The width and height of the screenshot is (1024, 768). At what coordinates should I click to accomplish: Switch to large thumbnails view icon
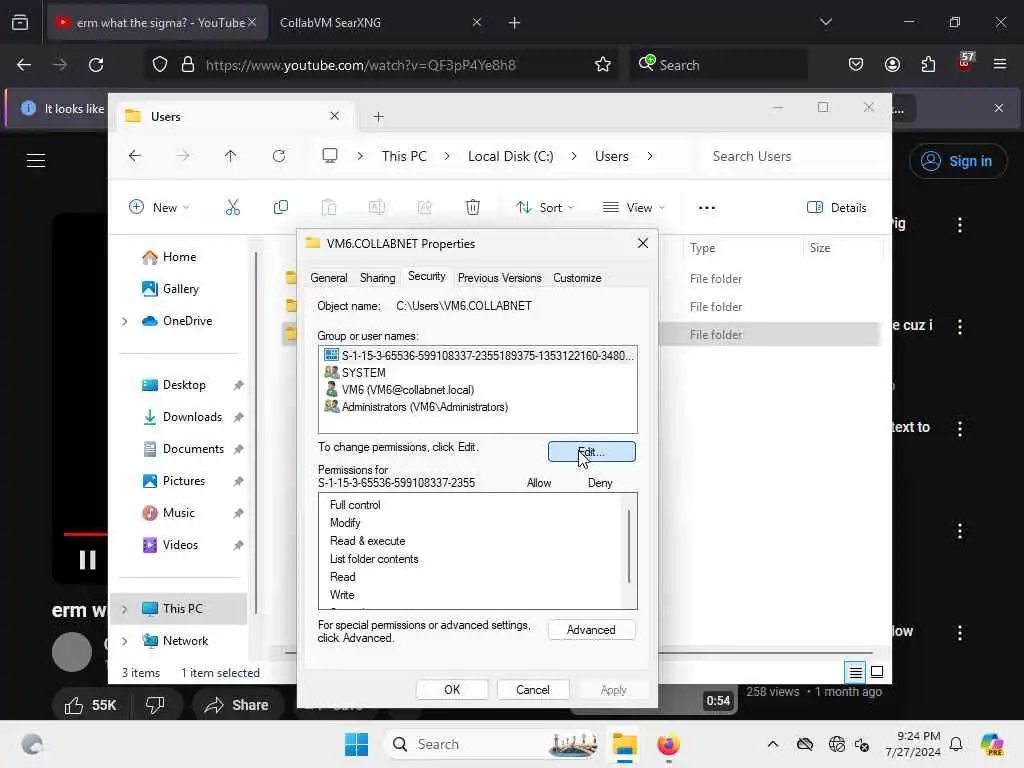pyautogui.click(x=877, y=671)
